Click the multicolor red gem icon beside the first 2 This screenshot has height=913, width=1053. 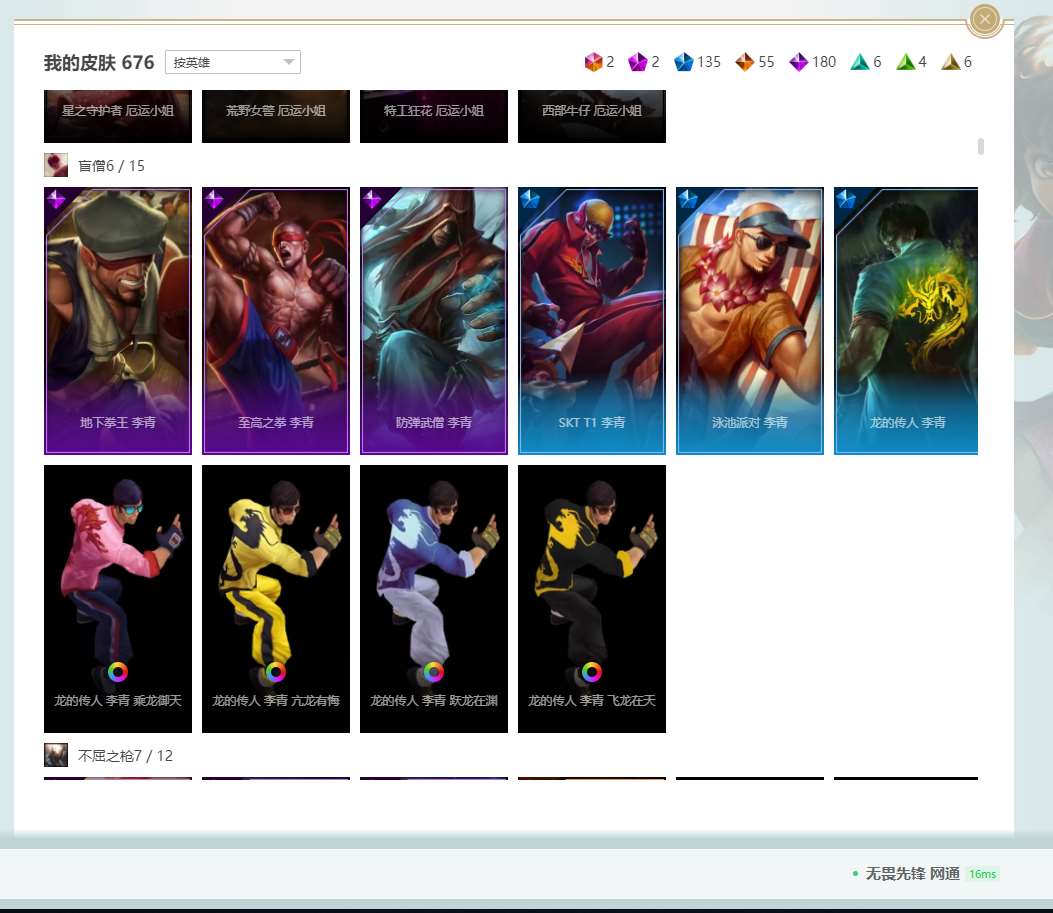click(594, 62)
